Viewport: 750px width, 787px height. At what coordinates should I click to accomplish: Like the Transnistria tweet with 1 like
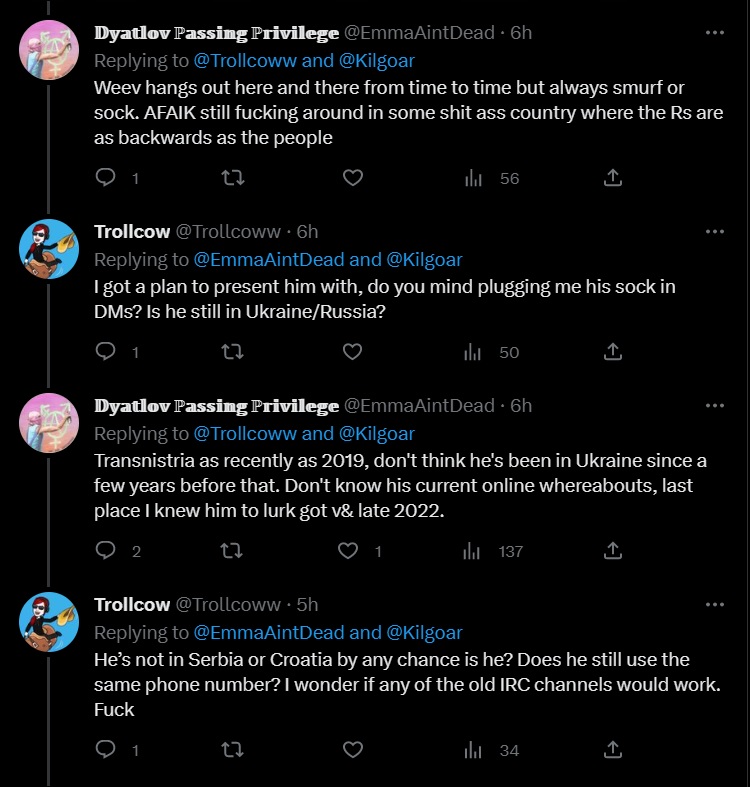coord(349,551)
